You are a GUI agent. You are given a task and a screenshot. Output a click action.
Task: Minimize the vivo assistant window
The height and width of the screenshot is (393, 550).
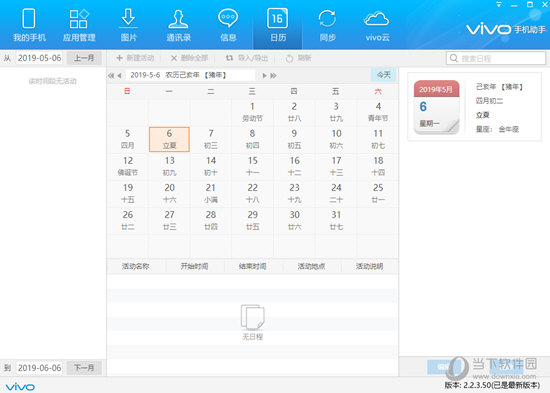pos(514,5)
